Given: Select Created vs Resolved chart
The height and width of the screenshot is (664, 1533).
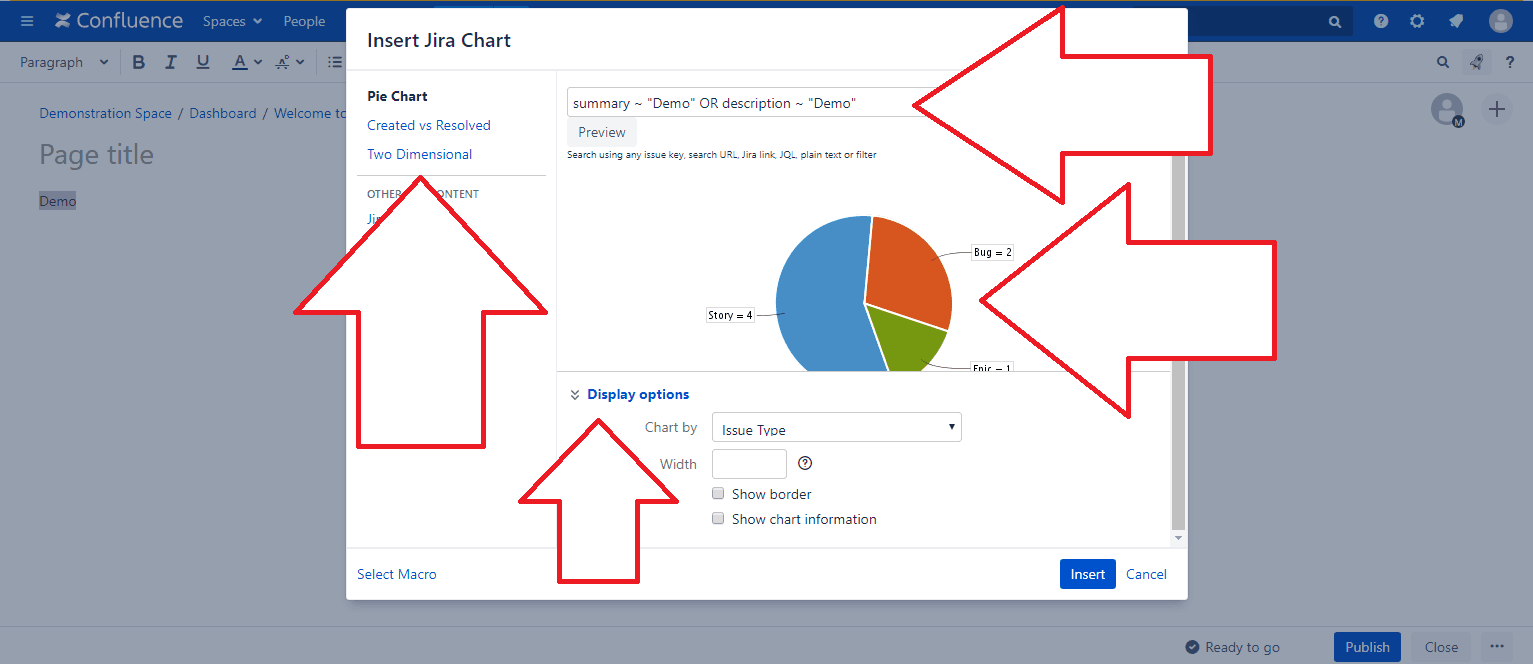Looking at the screenshot, I should point(429,125).
